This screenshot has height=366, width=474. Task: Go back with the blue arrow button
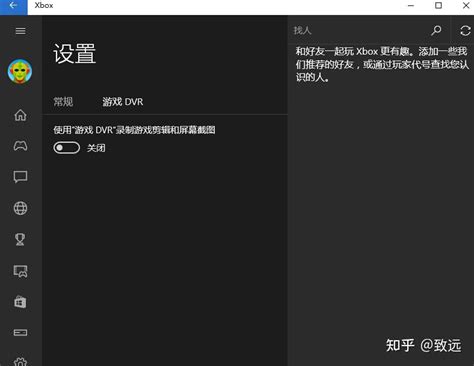[x=14, y=7]
